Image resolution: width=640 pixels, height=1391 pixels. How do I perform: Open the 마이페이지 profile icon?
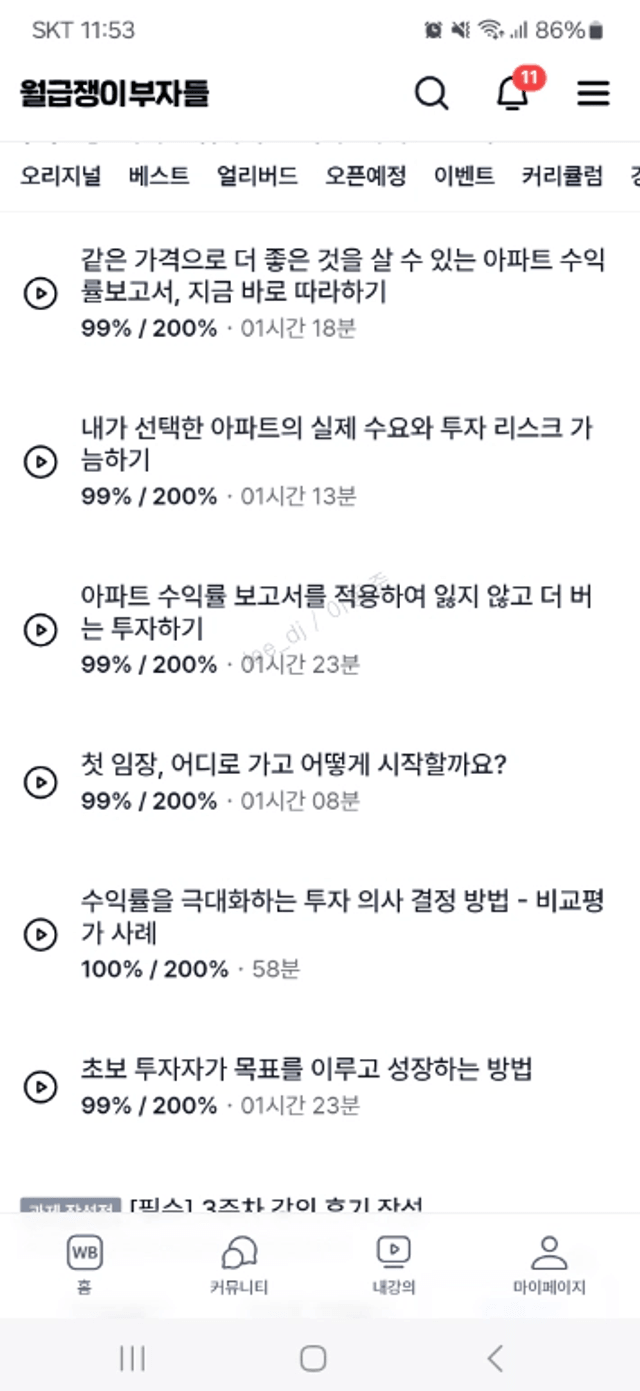point(548,1263)
